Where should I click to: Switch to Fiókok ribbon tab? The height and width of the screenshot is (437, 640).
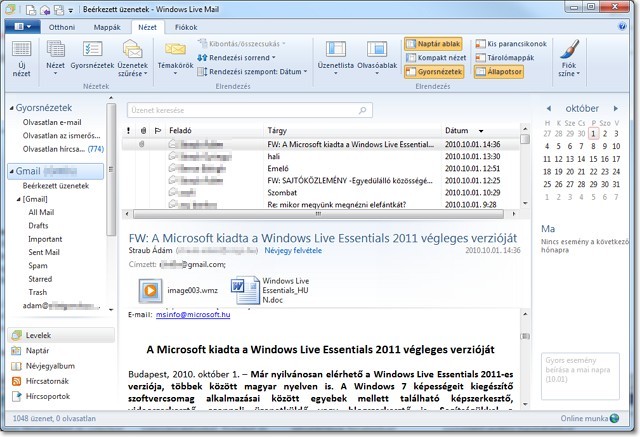[186, 27]
